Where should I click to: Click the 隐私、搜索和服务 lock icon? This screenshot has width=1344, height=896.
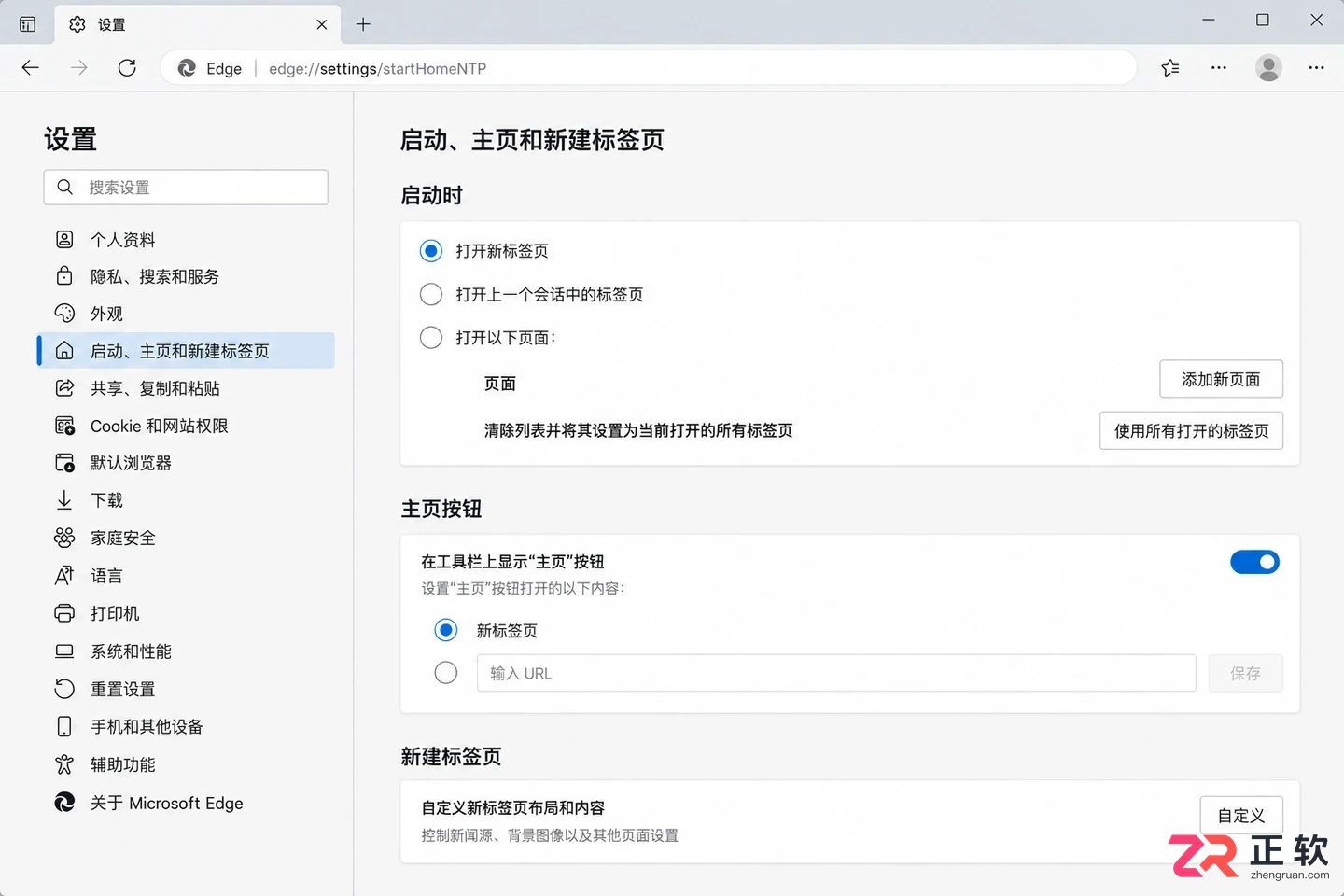[64, 276]
